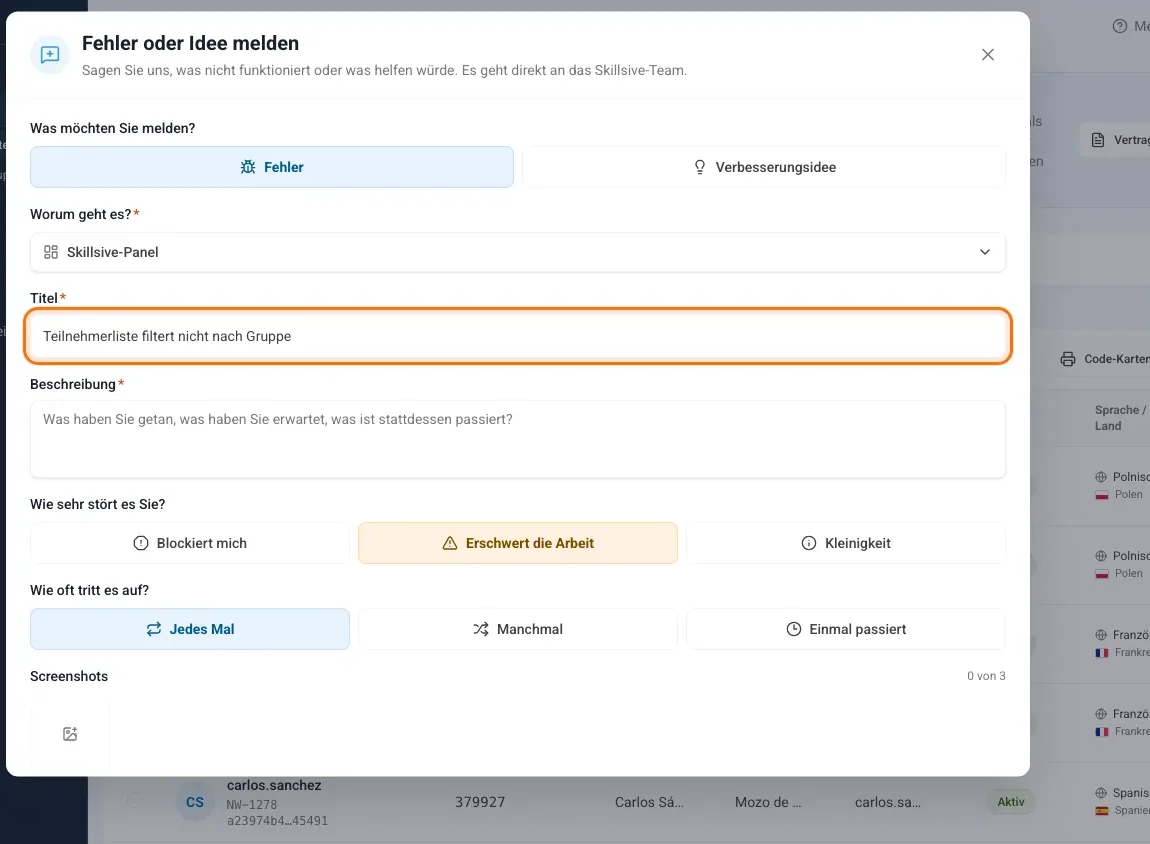This screenshot has height=844, width=1150.
Task: Select Jedes Mal frequency button
Action: [190, 629]
